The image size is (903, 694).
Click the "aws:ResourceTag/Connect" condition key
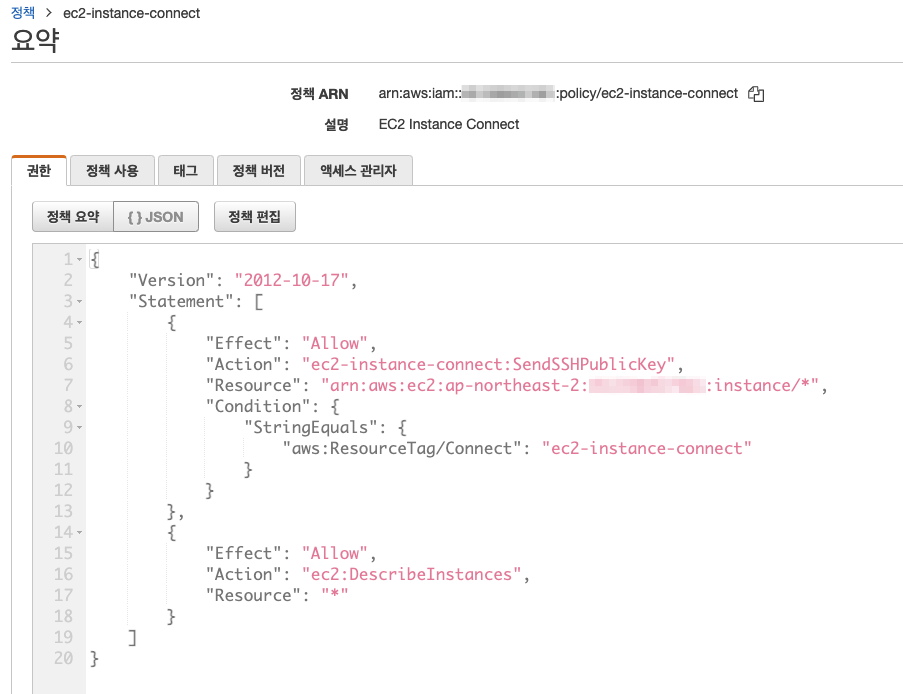pos(402,449)
